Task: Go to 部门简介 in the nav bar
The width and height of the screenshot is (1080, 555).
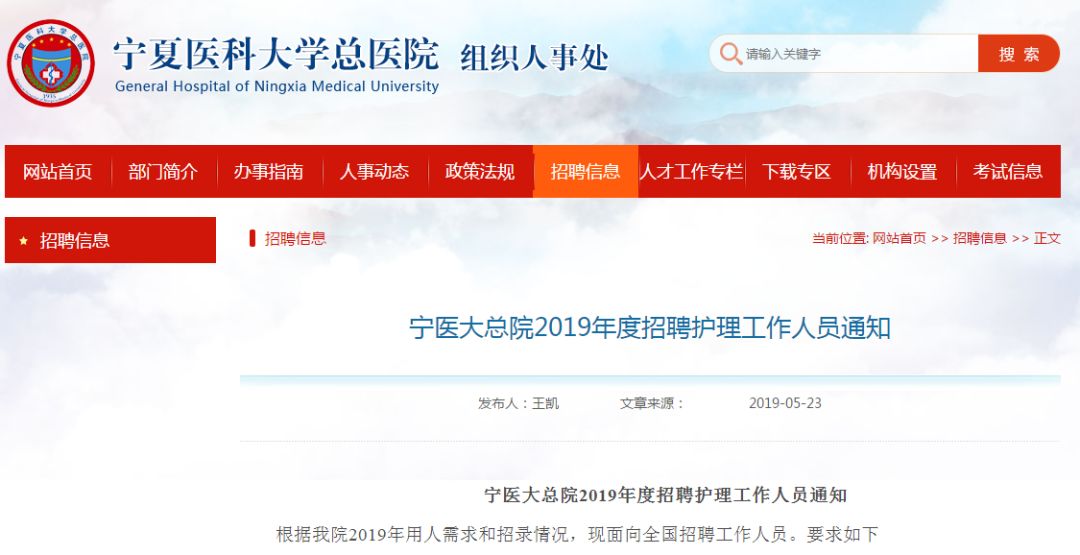Action: [x=163, y=172]
